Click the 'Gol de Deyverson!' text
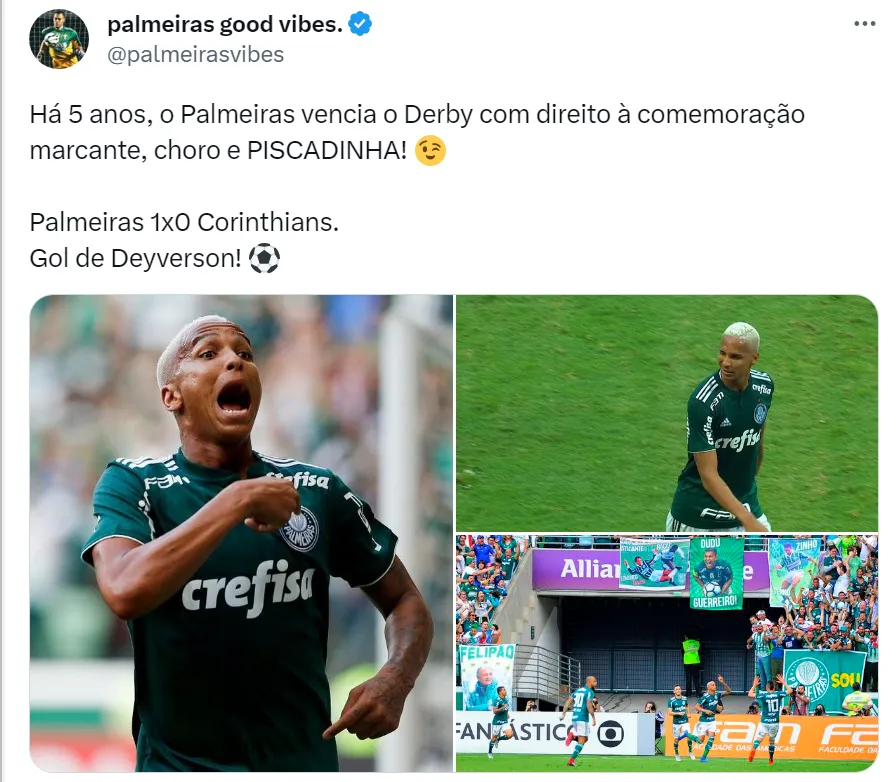Image resolution: width=896 pixels, height=782 pixels. tap(135, 258)
